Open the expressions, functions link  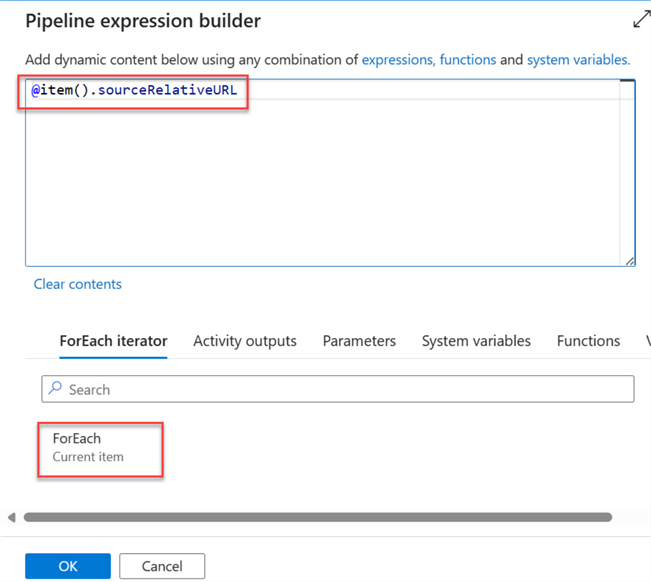(x=429, y=60)
